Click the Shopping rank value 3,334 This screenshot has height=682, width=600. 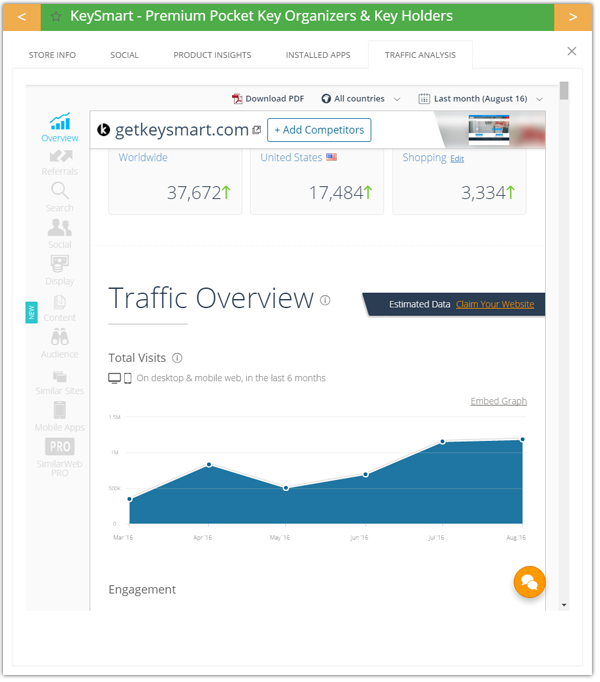click(x=483, y=193)
